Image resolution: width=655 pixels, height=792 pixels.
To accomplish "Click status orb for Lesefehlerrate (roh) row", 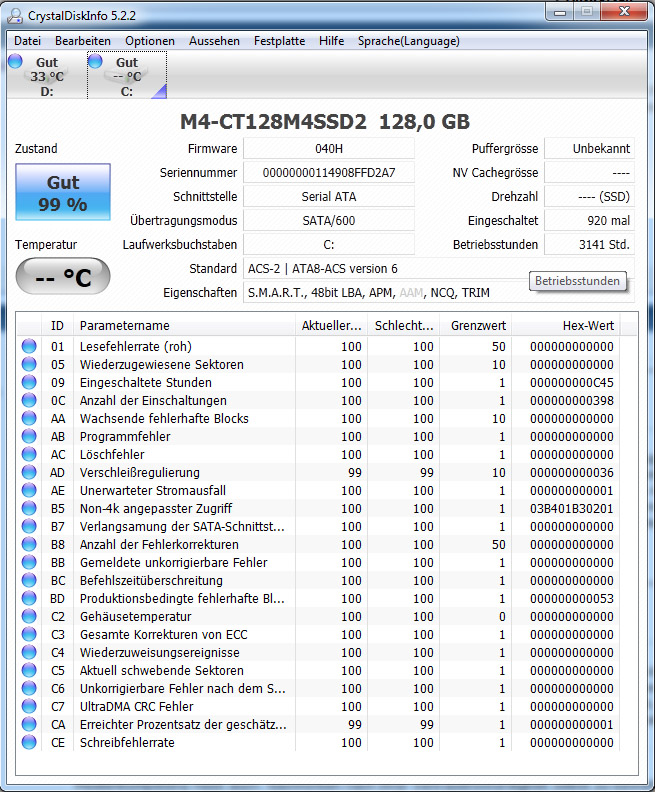I will [29, 346].
